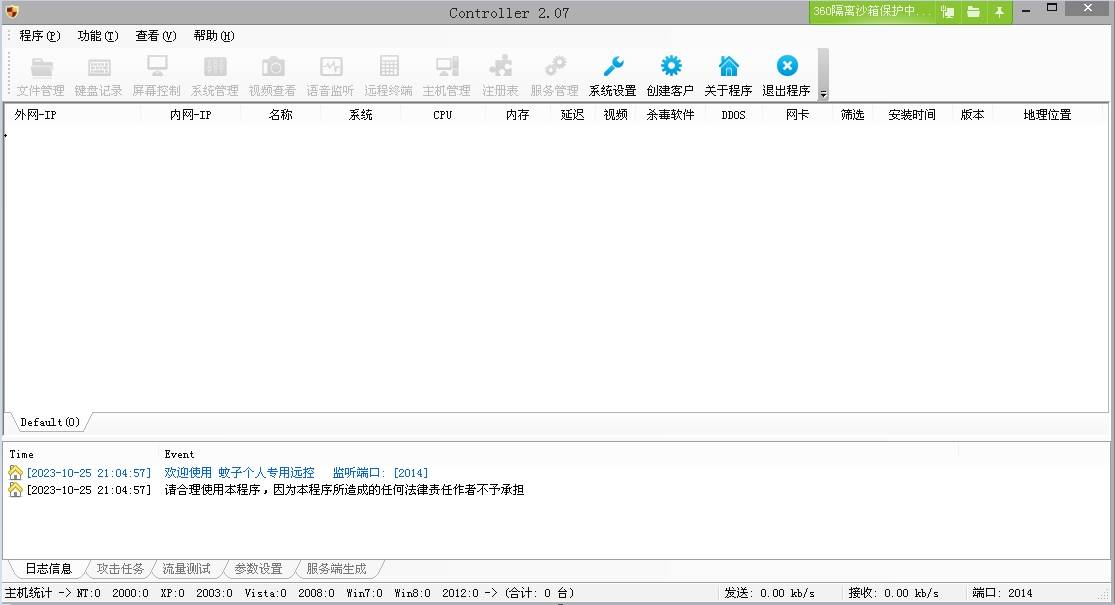This screenshot has height=605, width=1115.
Task: Switch to the 日志信息 tab
Action: click(48, 569)
